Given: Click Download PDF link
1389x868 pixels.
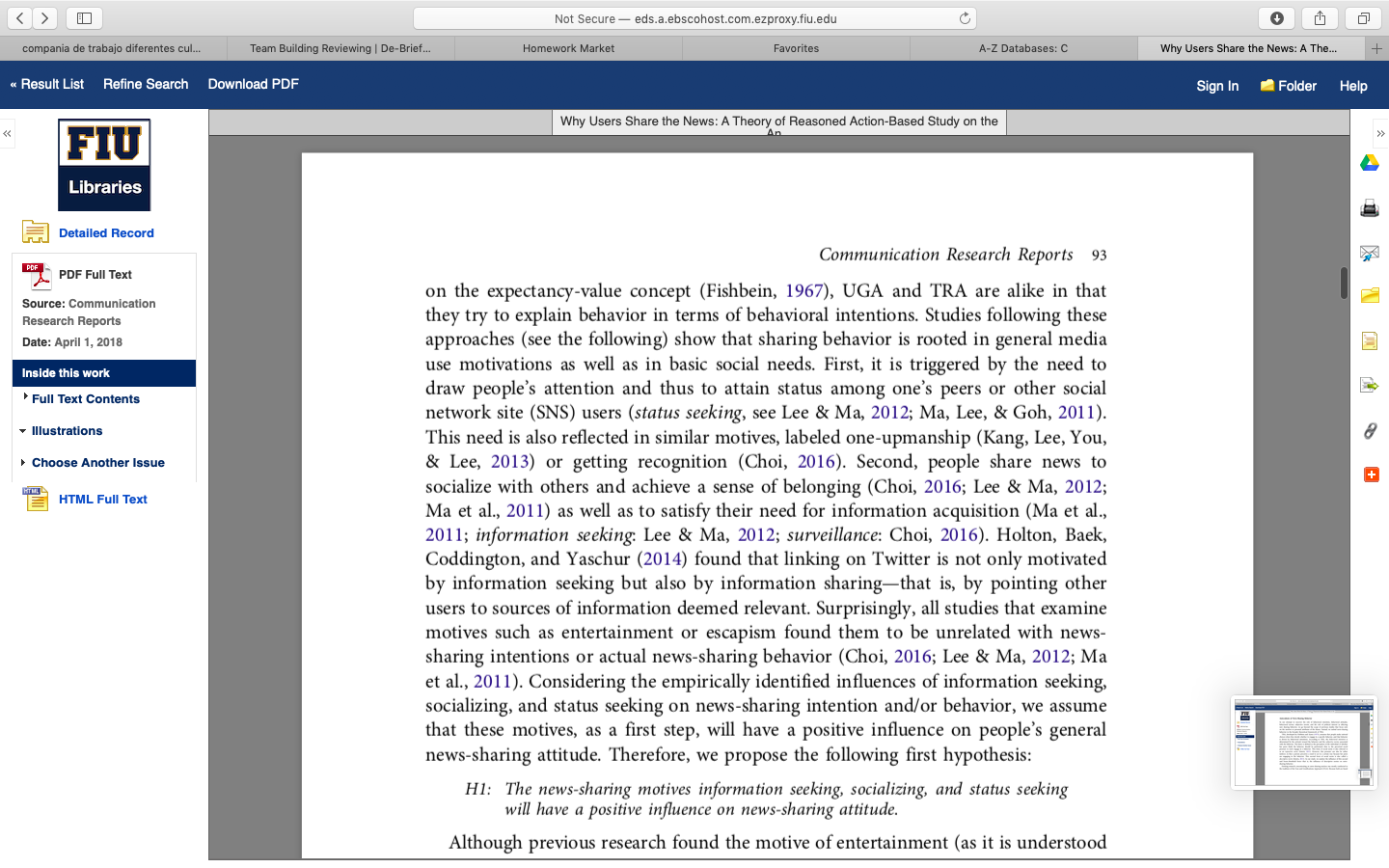Looking at the screenshot, I should 254,84.
